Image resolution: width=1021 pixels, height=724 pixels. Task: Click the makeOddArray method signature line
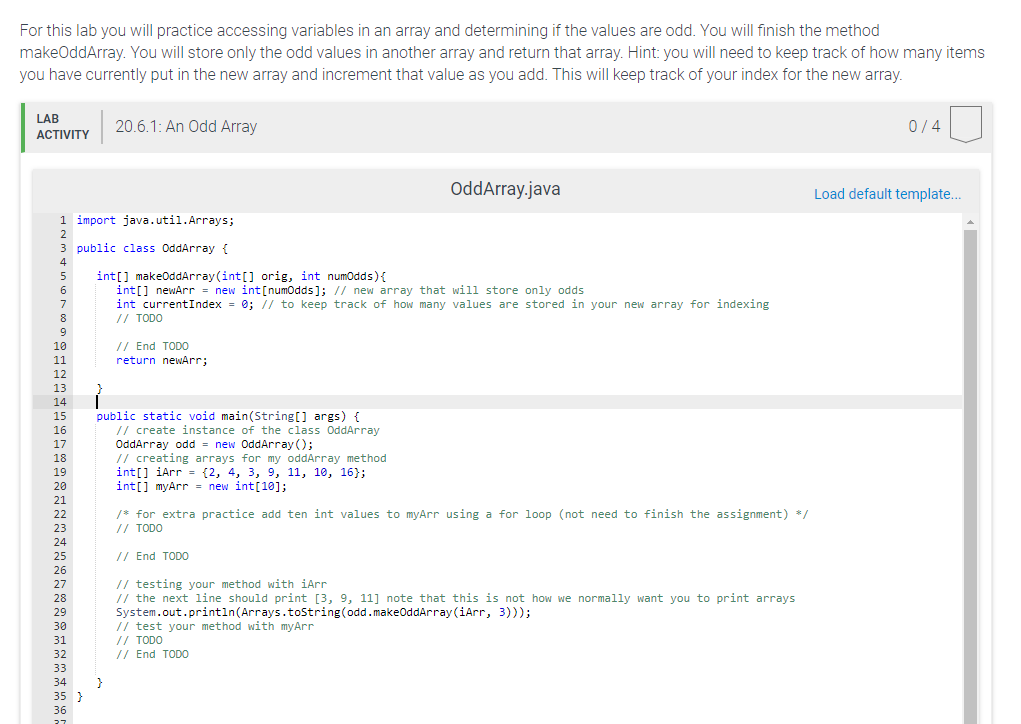pos(242,276)
